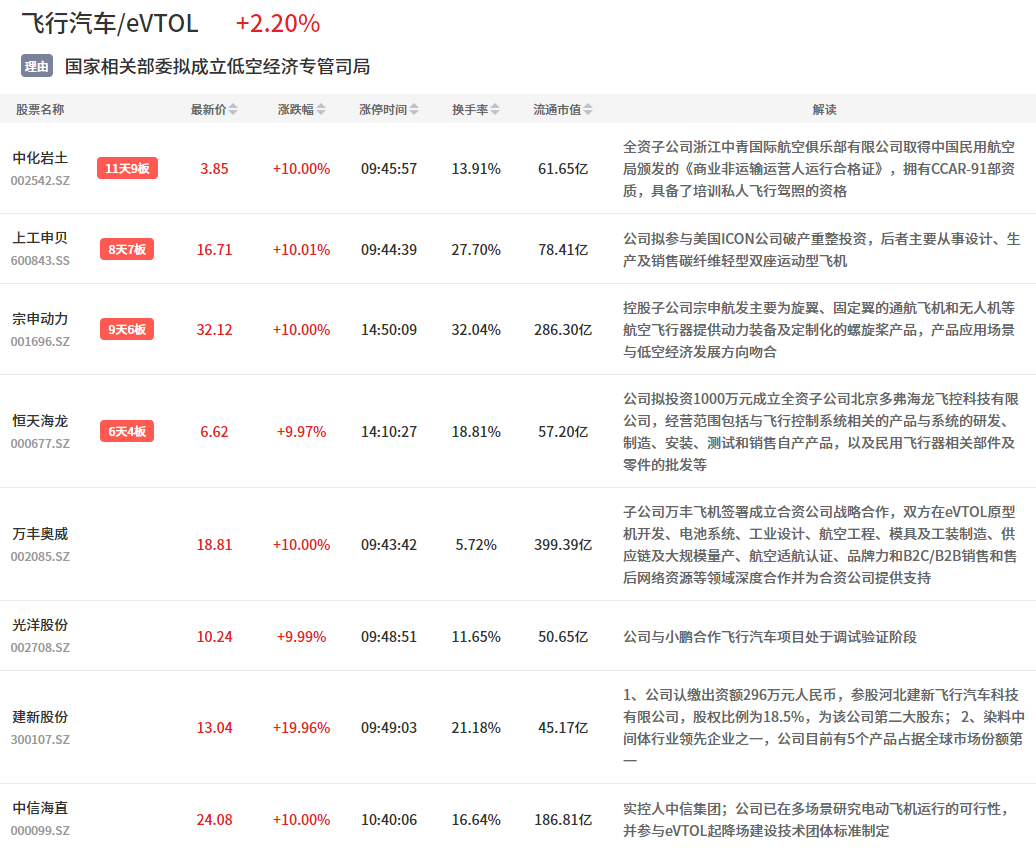
Task: Click the 解读 column header
Action: click(x=824, y=110)
